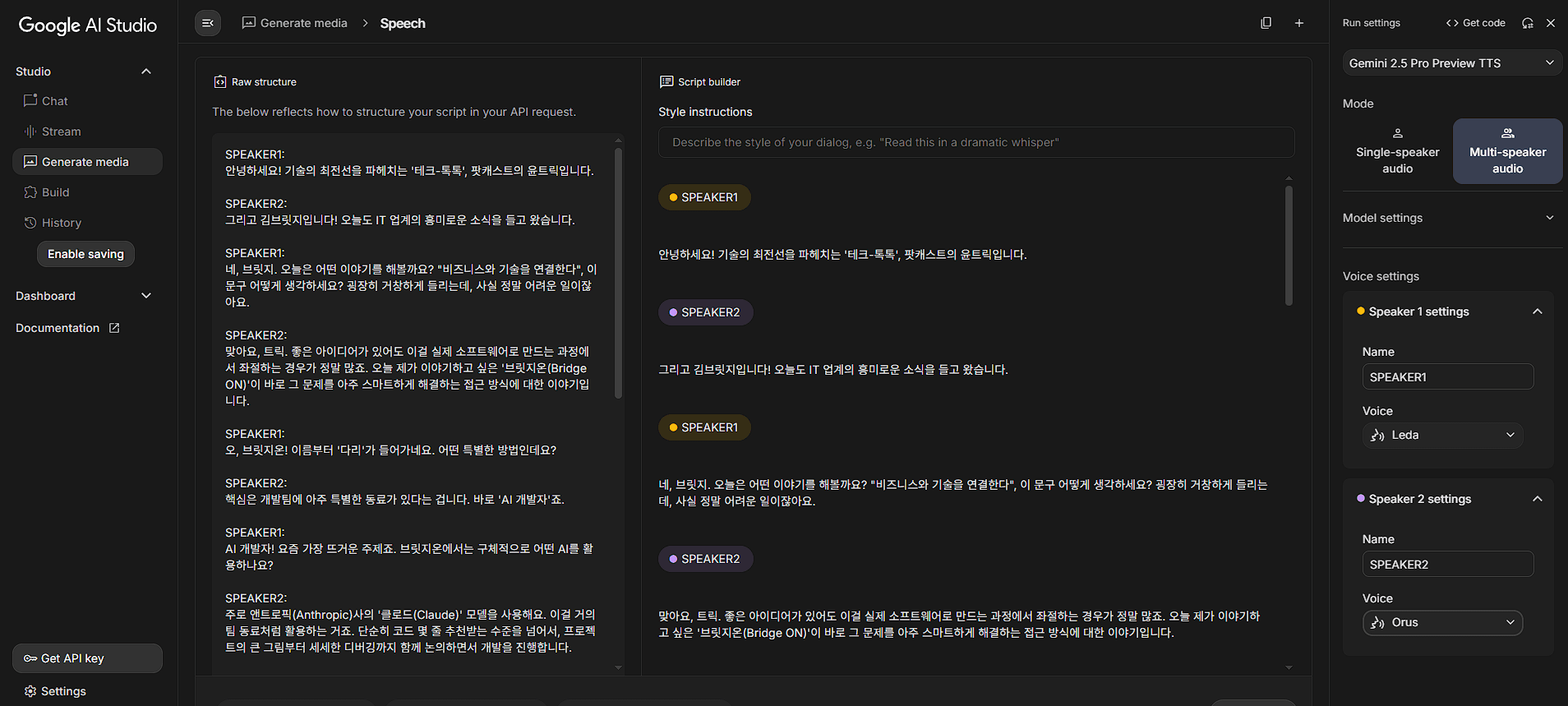
Task: Click the Script builder panel icon
Action: pyautogui.click(x=666, y=82)
